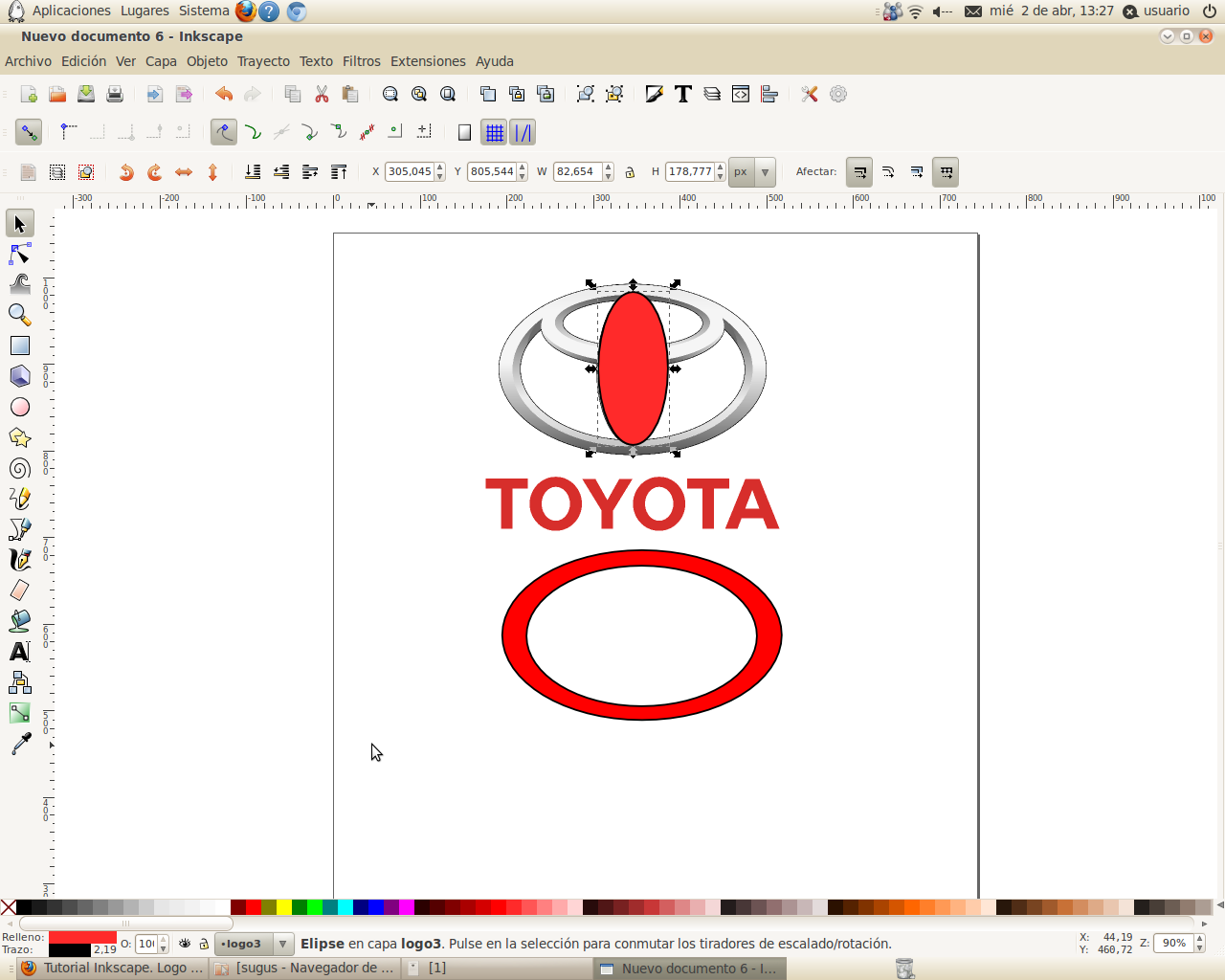Select the Text tool in toolbox
Viewport: 1225px width, 980px height.
point(19,652)
